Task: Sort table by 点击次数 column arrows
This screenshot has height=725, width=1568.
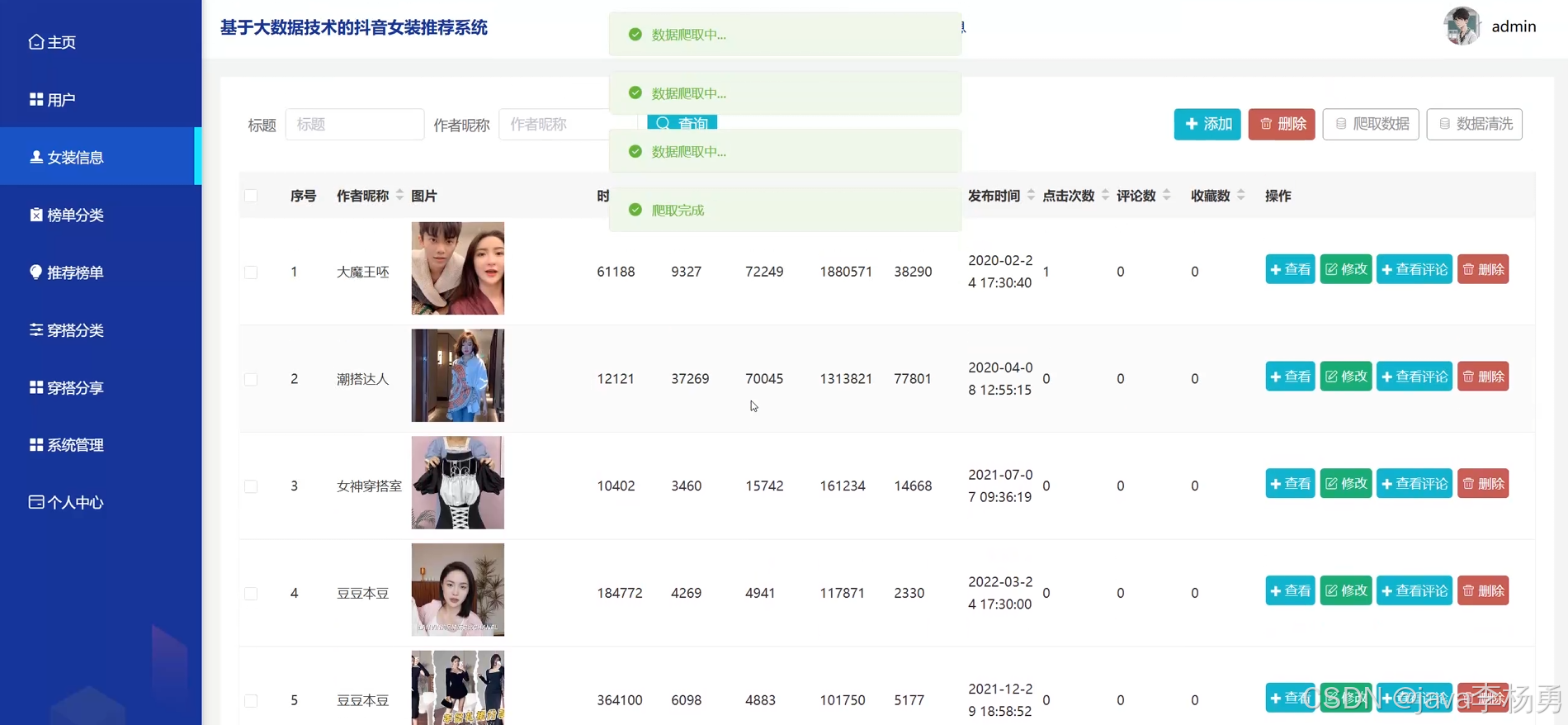Action: [x=1105, y=195]
